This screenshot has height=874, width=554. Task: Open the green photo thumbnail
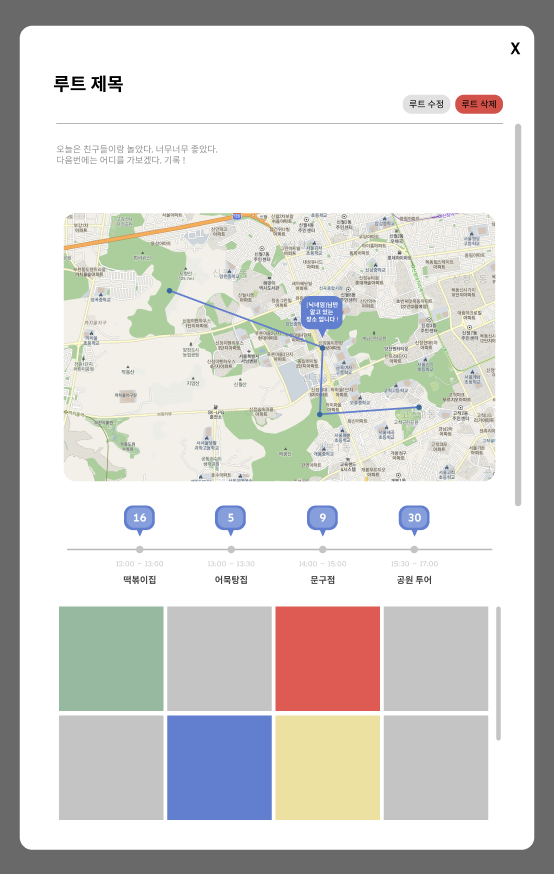pyautogui.click(x=111, y=659)
